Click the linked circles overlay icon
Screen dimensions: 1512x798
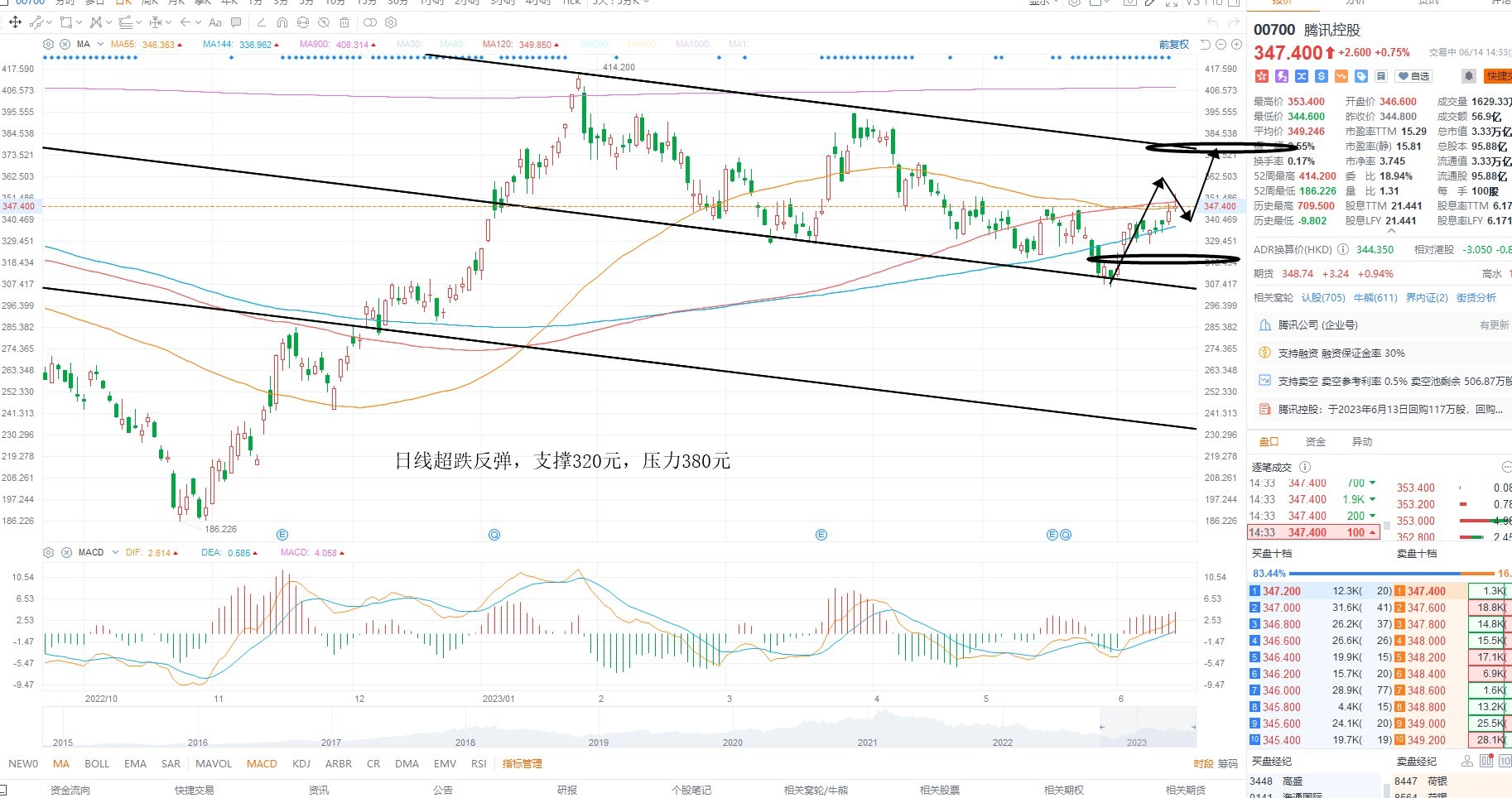(370, 22)
